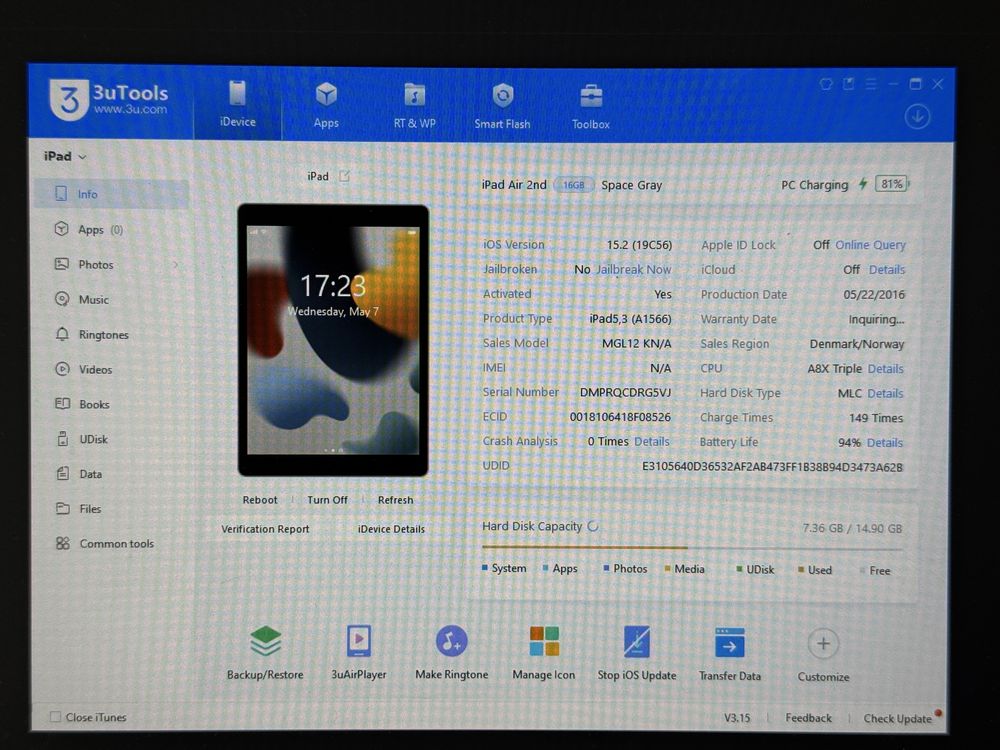Open the Toolbox tab

click(x=591, y=107)
